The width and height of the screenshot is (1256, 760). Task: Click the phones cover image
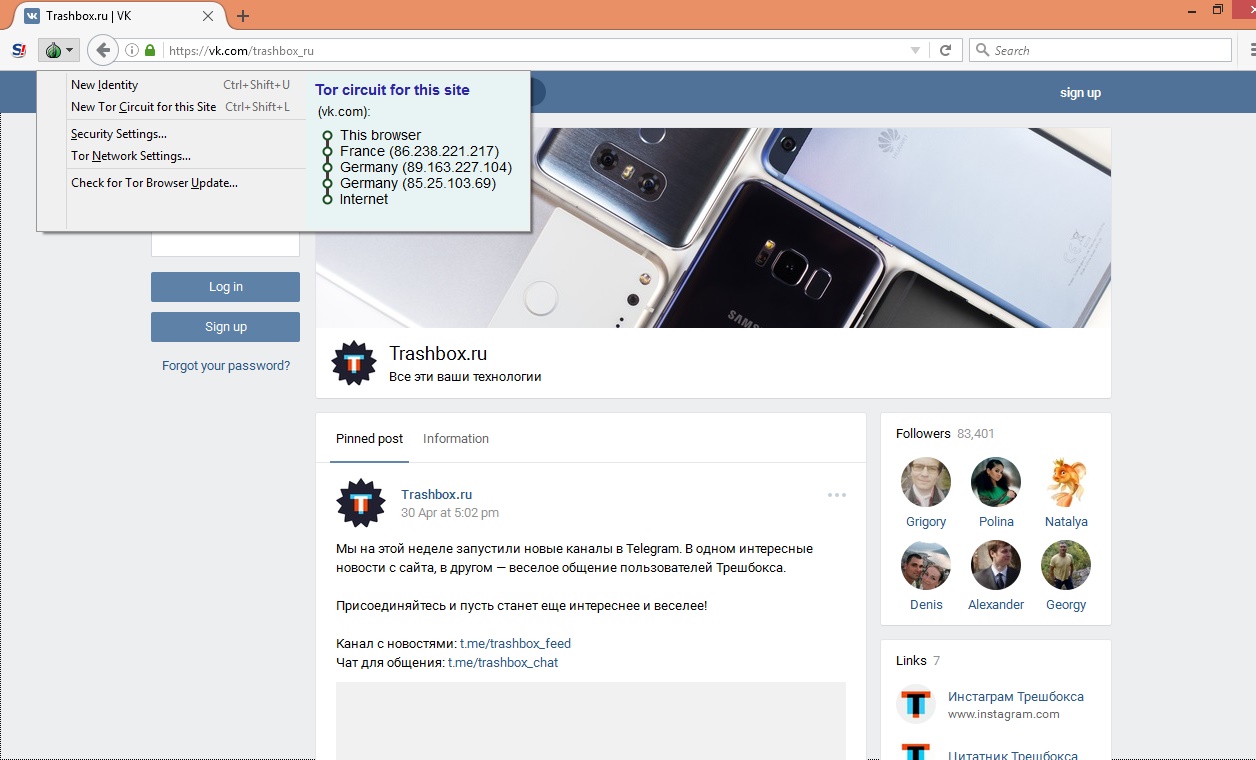713,228
